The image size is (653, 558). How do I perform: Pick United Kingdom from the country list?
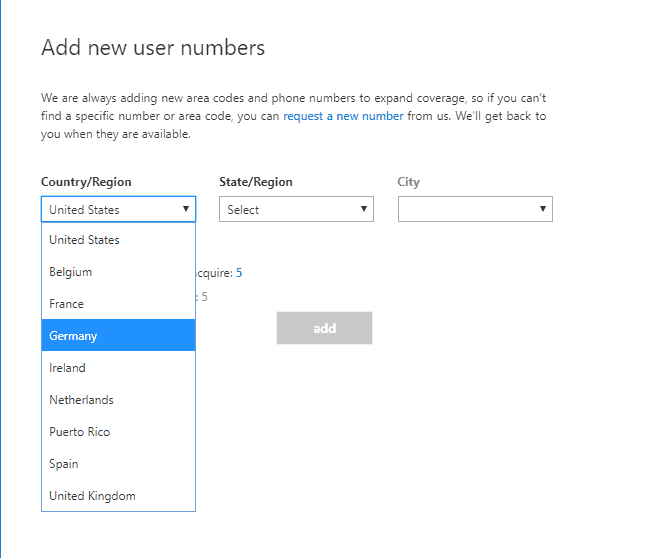(x=118, y=496)
